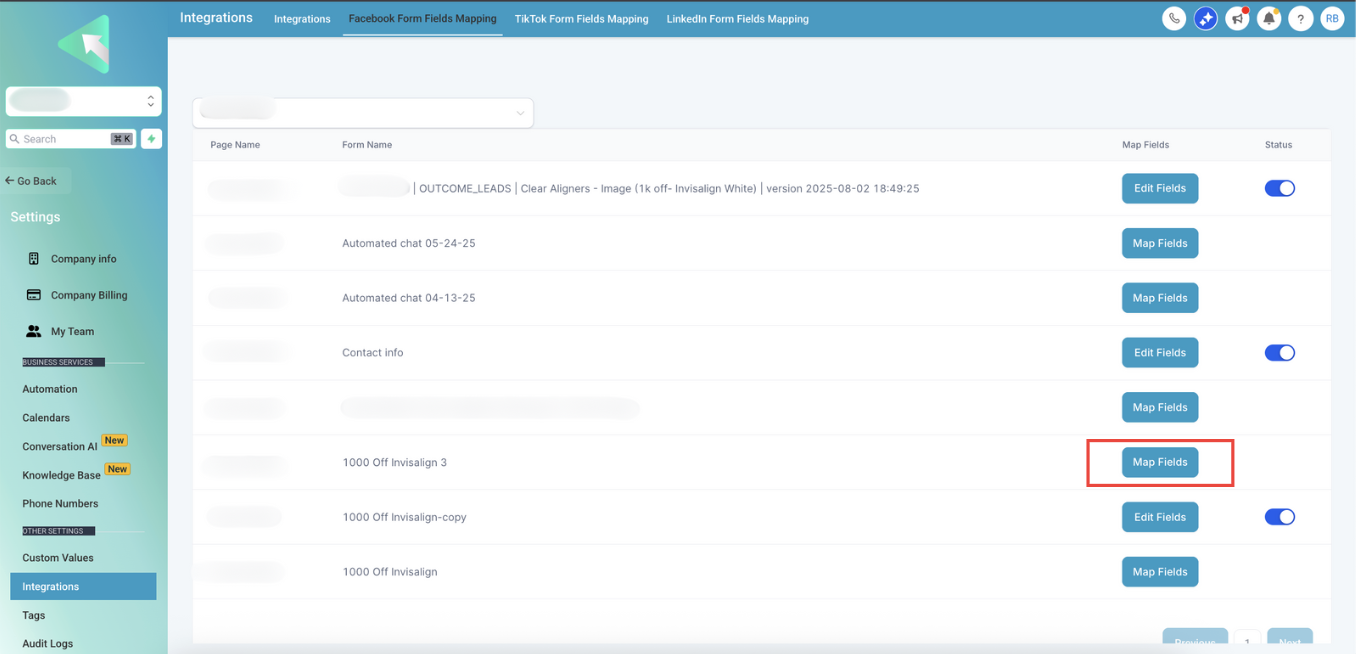Go Back using the sidebar arrow

pyautogui.click(x=31, y=181)
